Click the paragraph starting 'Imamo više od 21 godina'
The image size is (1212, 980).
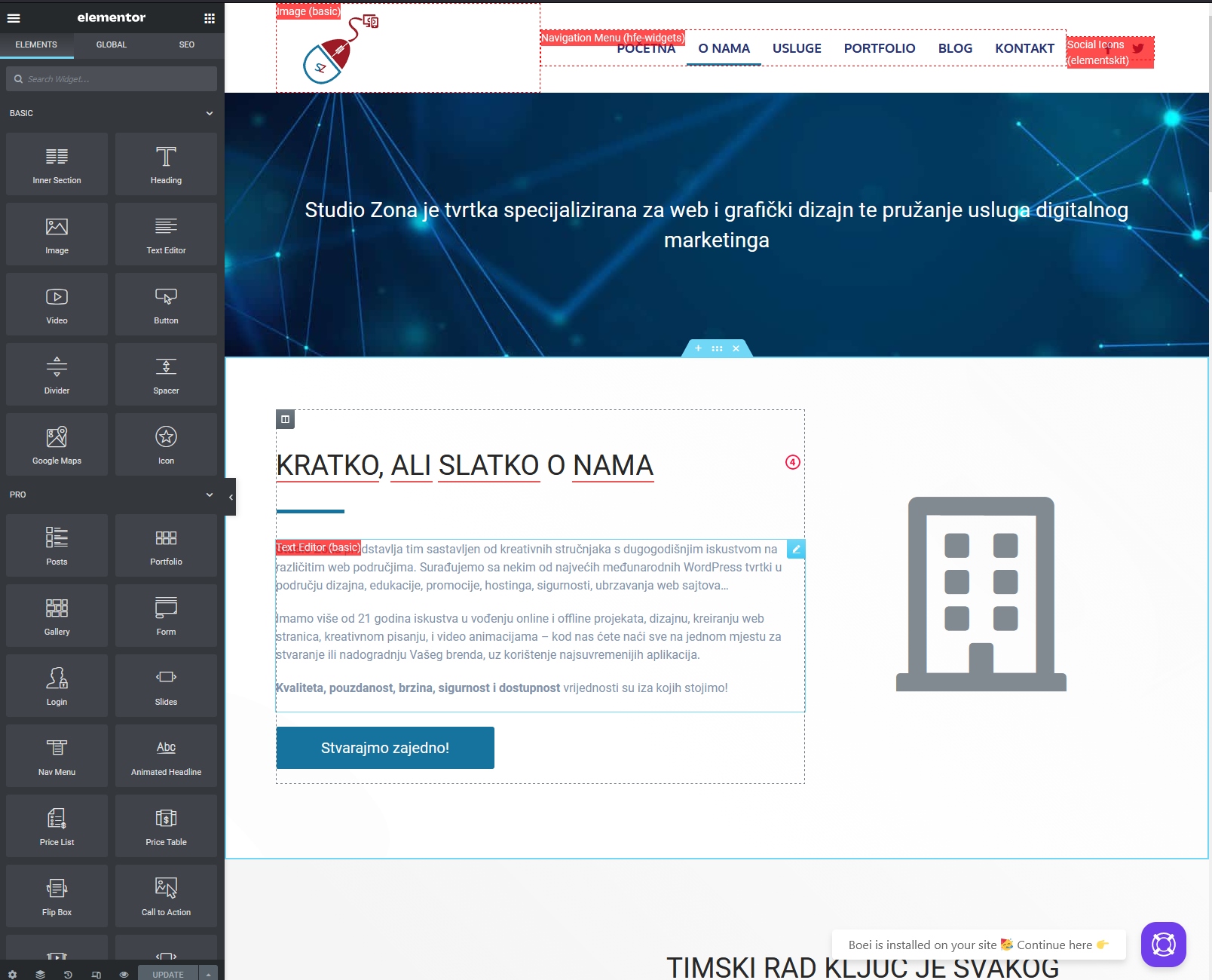tap(528, 636)
